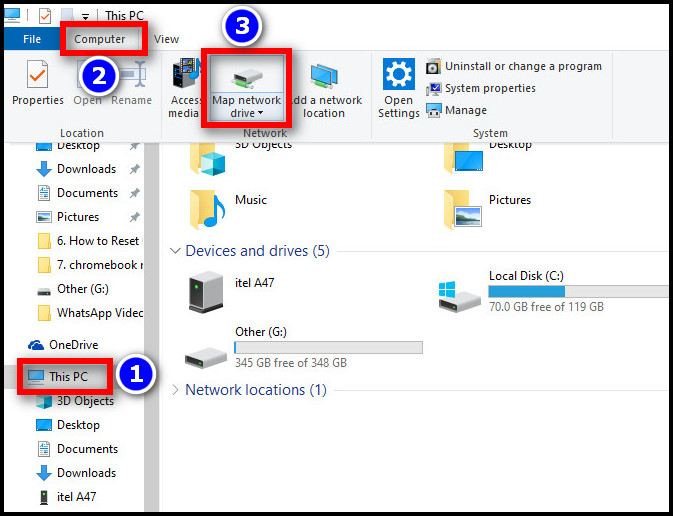Click the pin icon next to Pictures
The height and width of the screenshot is (516, 673).
[x=135, y=218]
